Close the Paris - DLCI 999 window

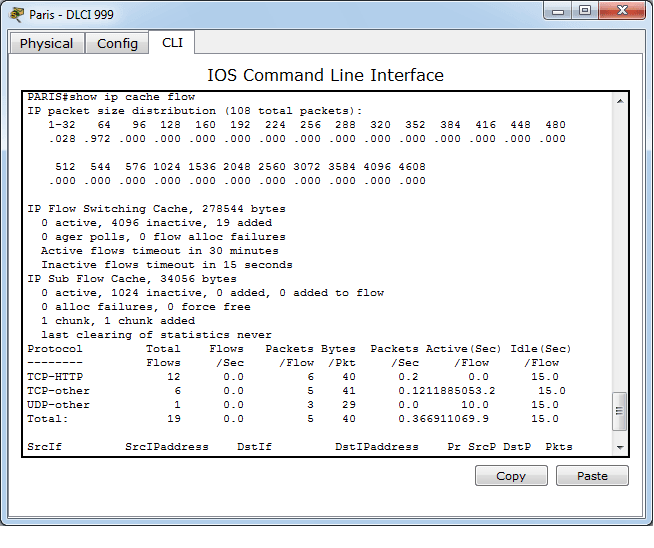tap(622, 10)
